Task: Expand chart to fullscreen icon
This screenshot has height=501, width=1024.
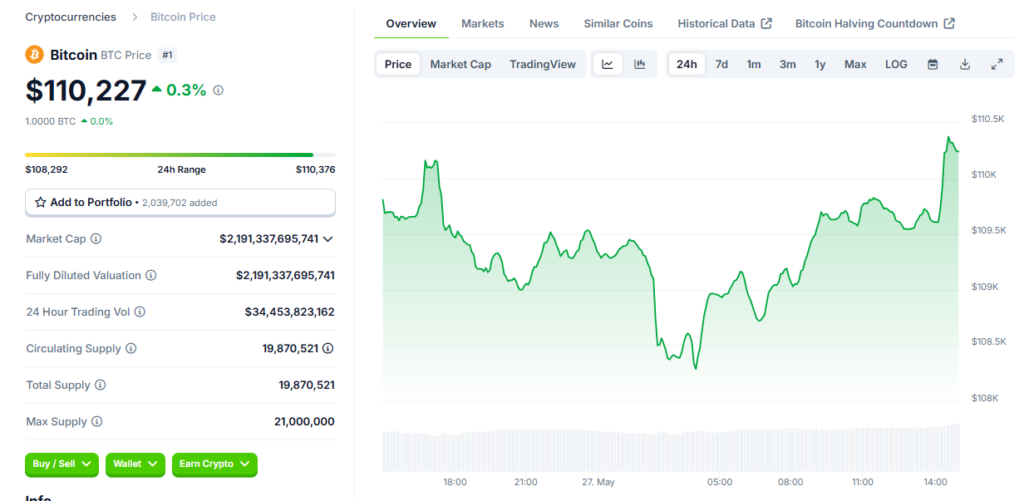Action: click(997, 64)
